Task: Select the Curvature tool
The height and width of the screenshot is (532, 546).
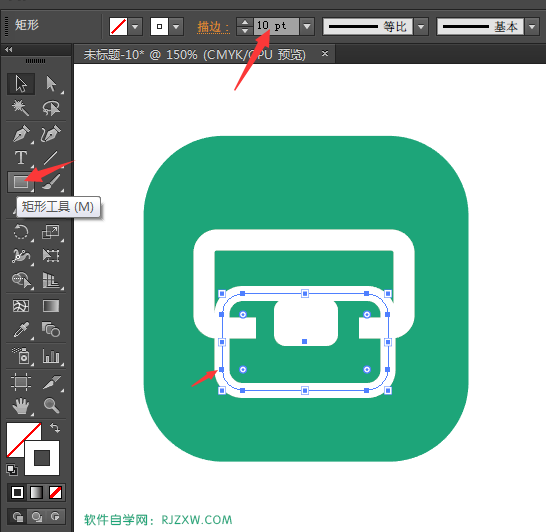Action: coord(51,134)
